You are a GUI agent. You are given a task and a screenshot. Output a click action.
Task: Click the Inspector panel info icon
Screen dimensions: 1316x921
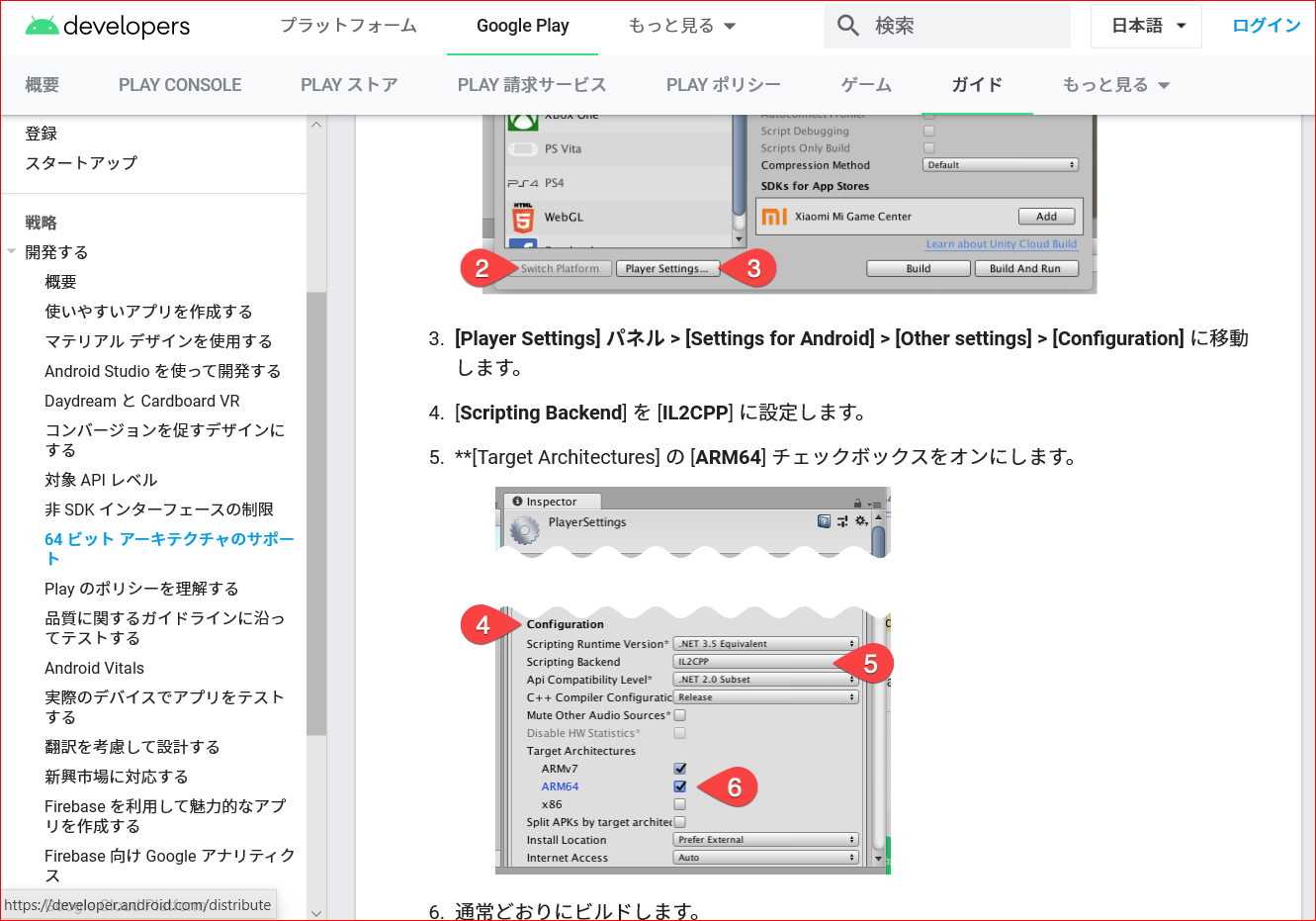pyautogui.click(x=518, y=501)
